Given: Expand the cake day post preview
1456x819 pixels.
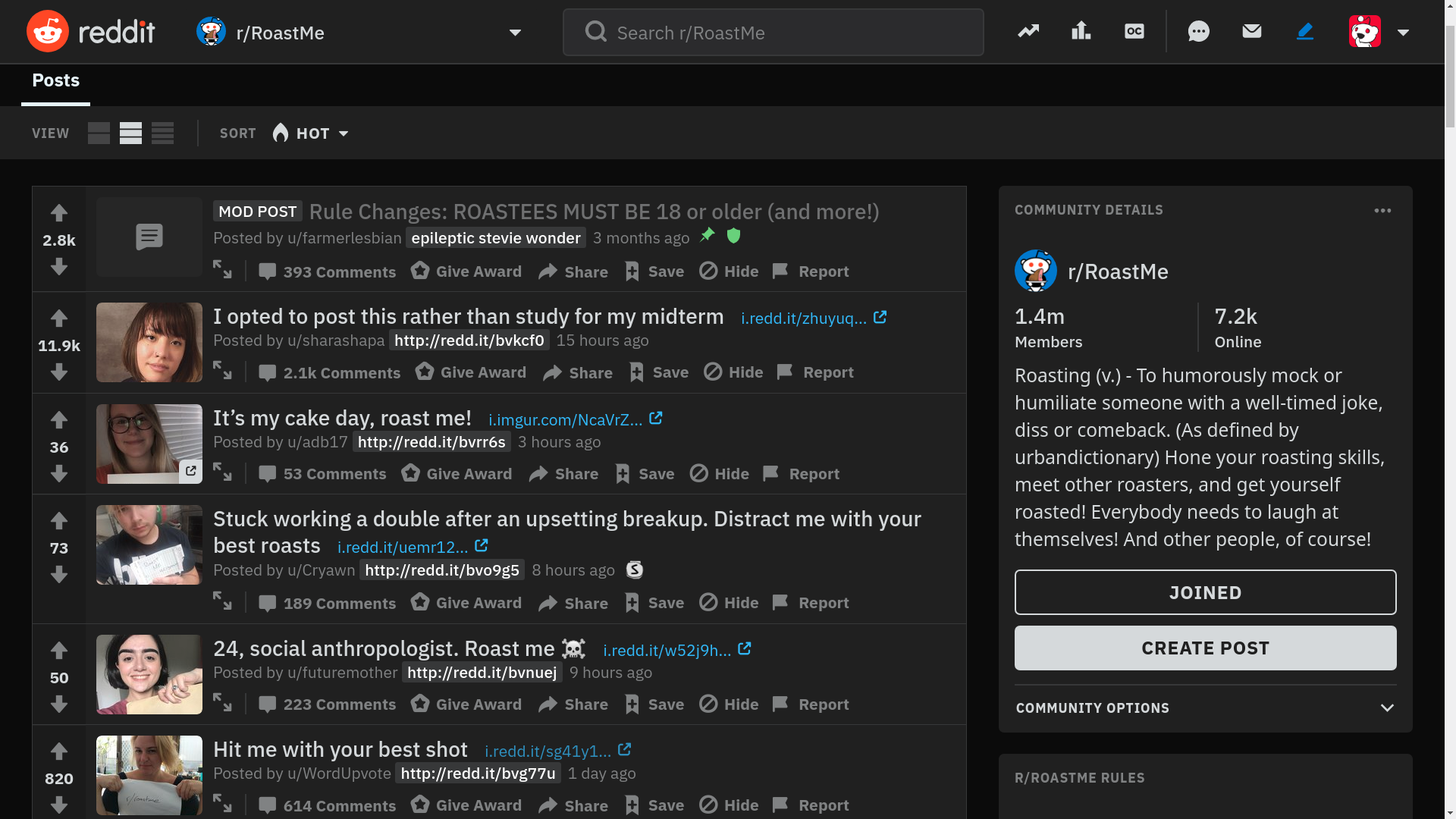Looking at the screenshot, I should click(x=222, y=472).
